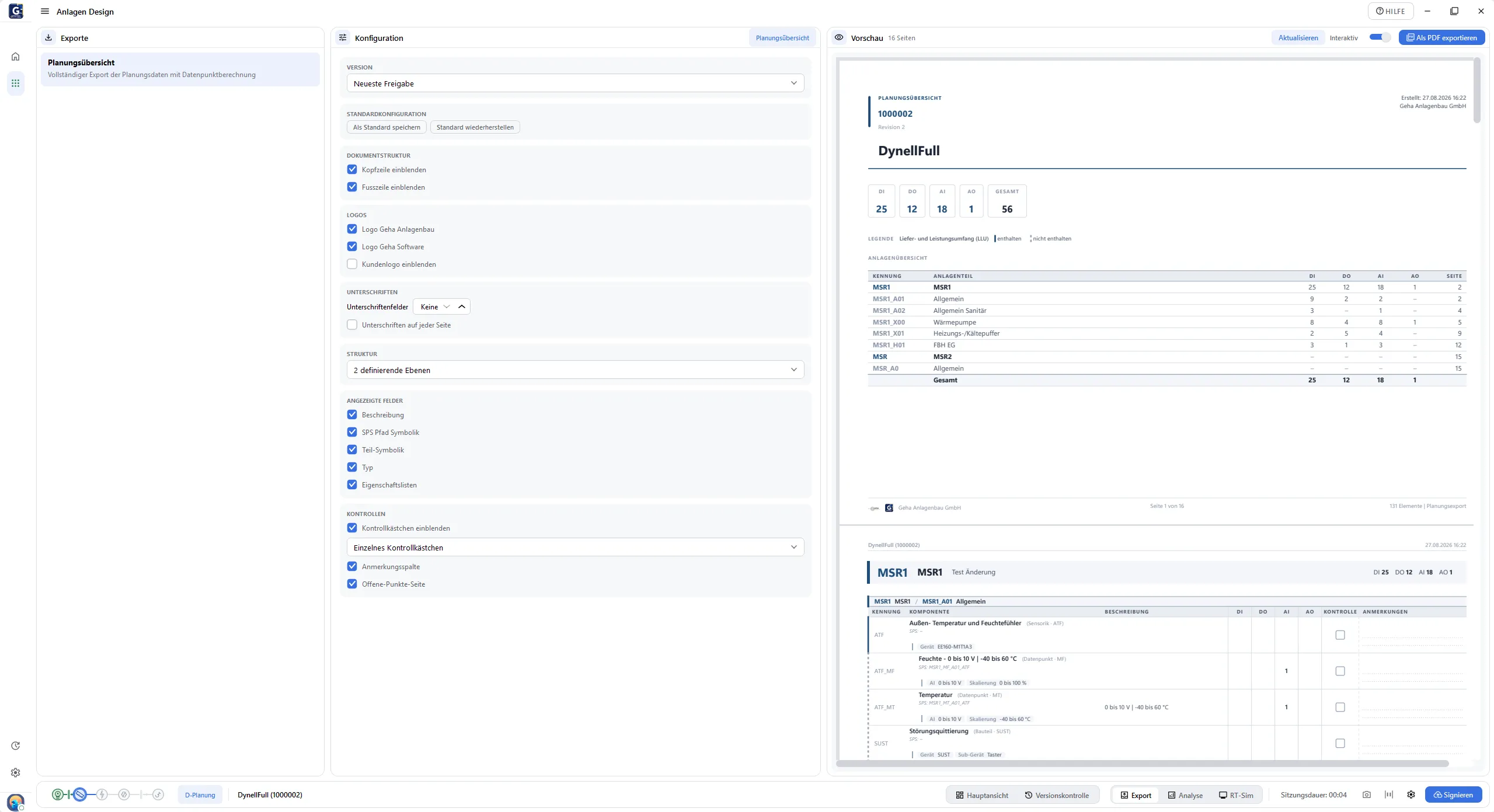
Task: Check Unterschriften auf jeder Seite
Action: (x=352, y=325)
